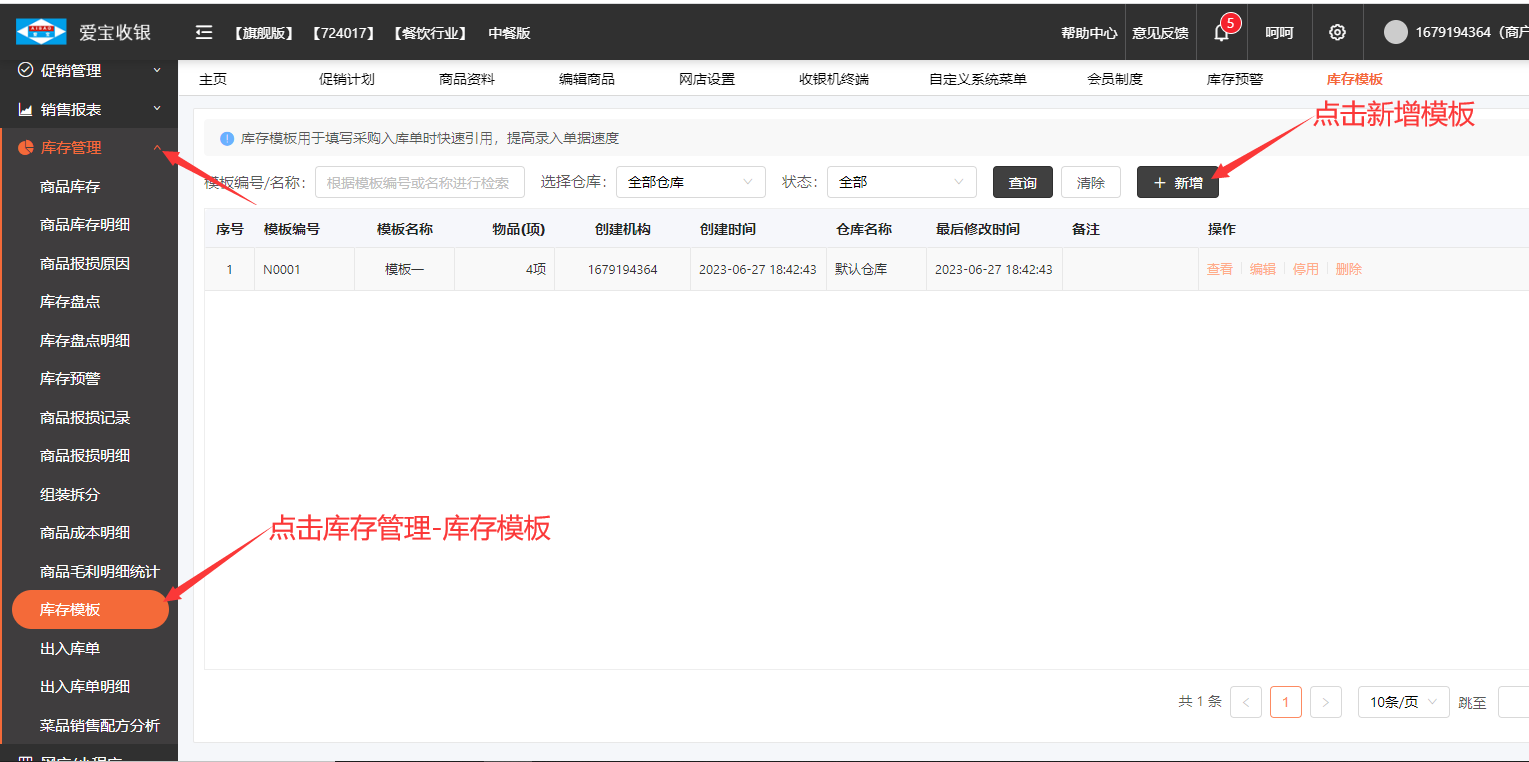The height and width of the screenshot is (762, 1529).
Task: Open 商品库存明细 in the sidebar
Action: tap(85, 225)
